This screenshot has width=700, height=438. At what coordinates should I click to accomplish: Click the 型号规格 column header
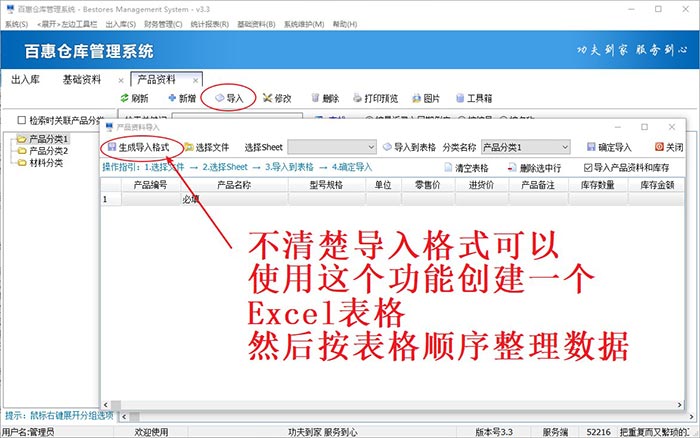[326, 185]
